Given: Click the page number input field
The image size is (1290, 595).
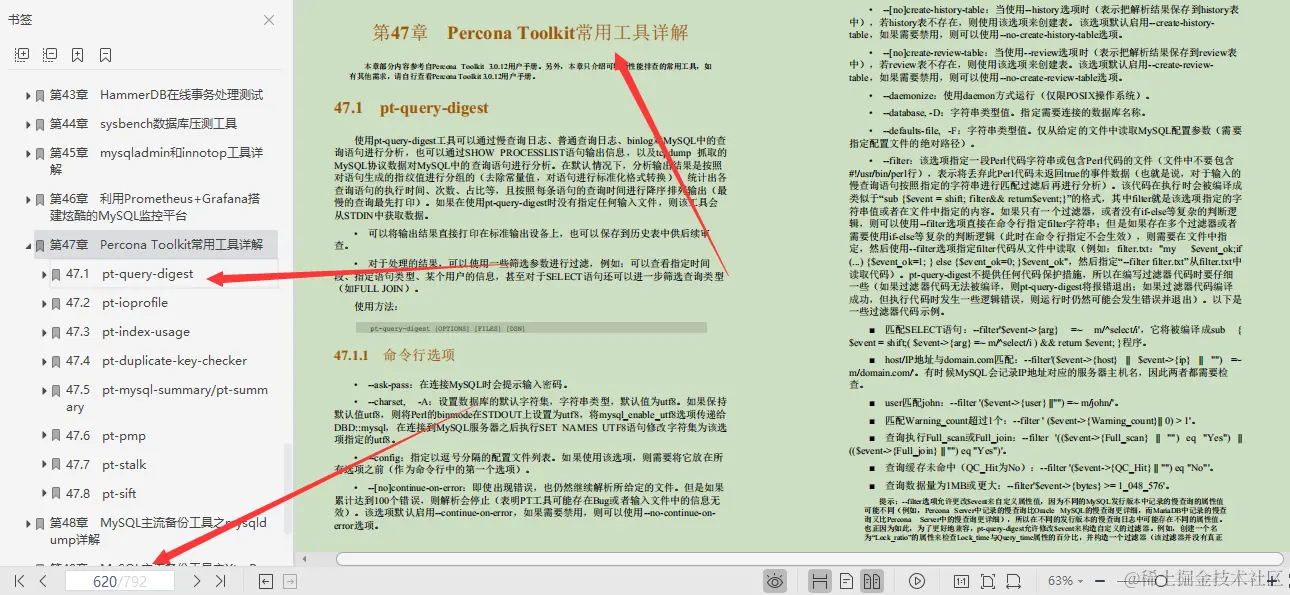Looking at the screenshot, I should 121,580.
